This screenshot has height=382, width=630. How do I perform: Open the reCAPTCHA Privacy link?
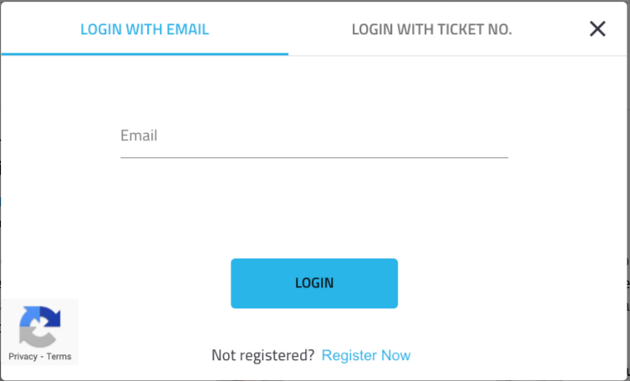pos(23,356)
